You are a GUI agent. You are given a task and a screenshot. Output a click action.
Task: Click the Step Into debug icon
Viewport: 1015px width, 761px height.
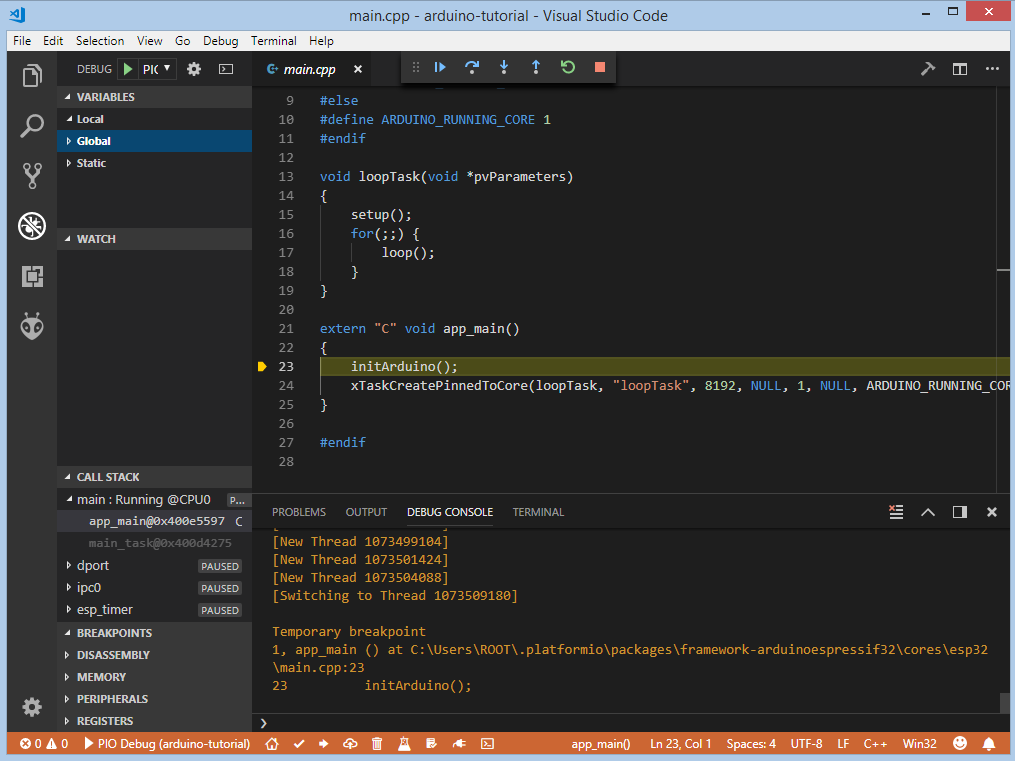point(504,67)
